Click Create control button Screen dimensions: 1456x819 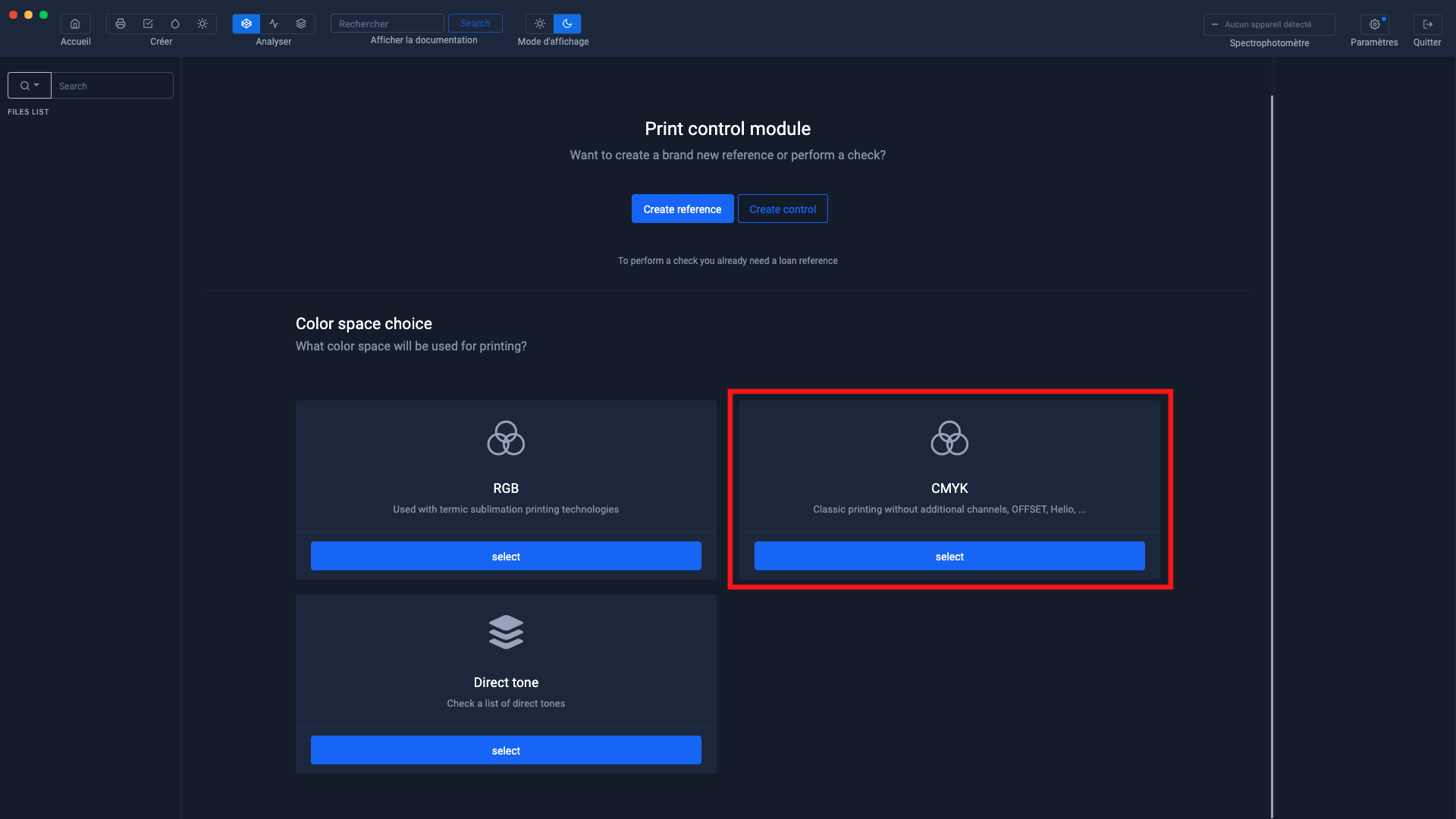click(x=783, y=209)
